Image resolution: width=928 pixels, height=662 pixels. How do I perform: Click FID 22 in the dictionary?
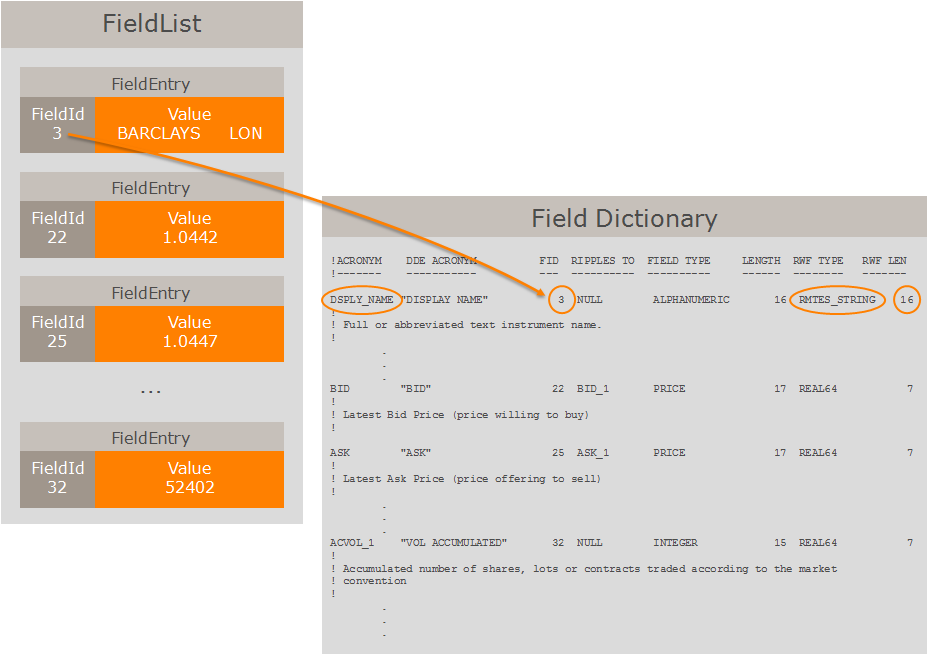(558, 389)
